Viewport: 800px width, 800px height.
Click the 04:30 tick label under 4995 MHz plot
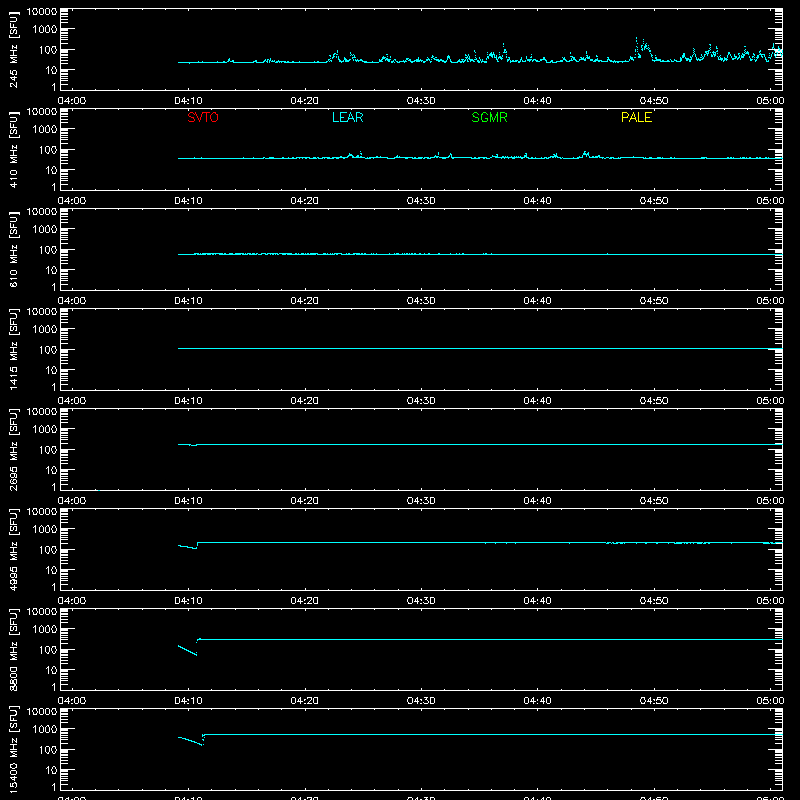[421, 601]
